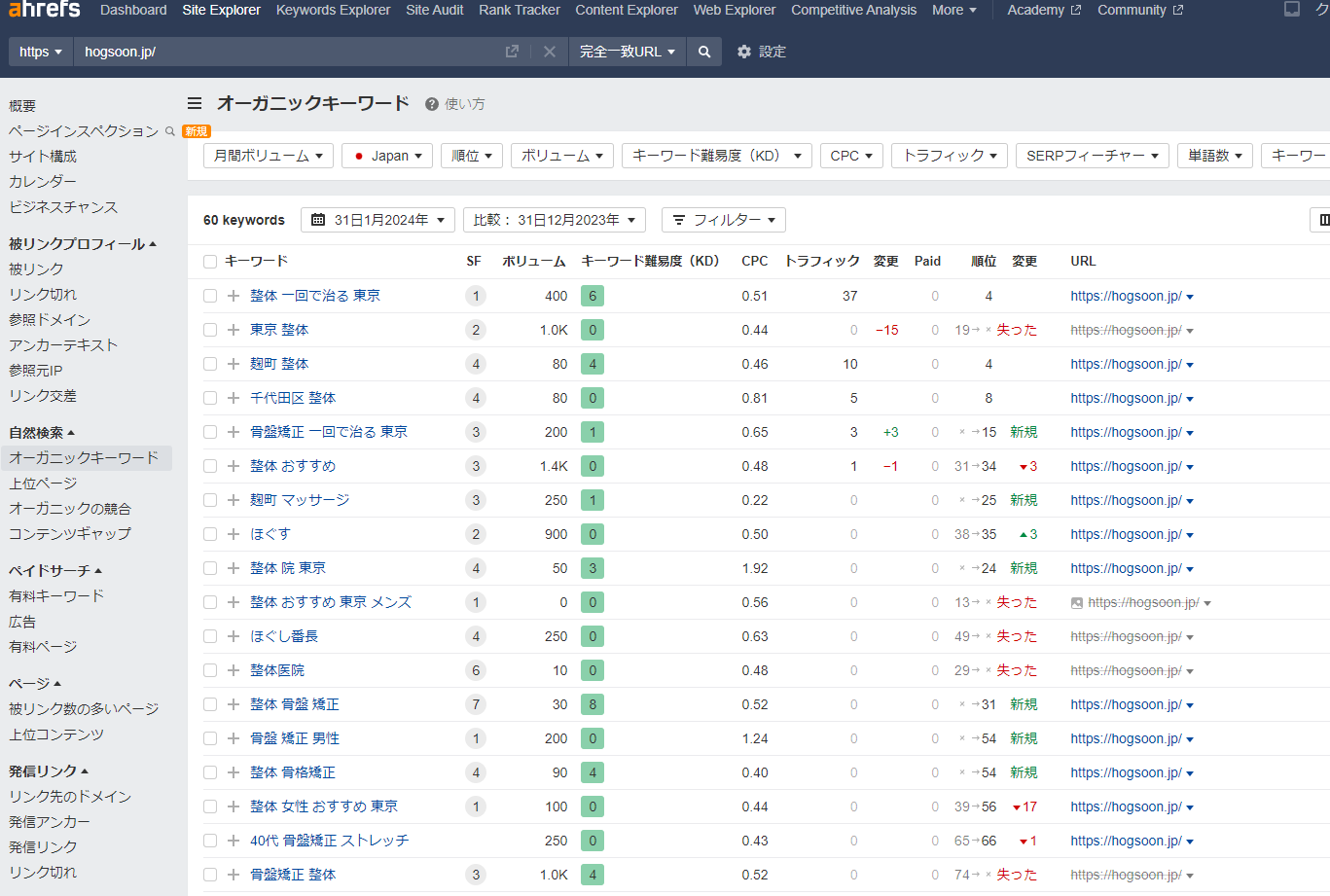Open the Japan country dropdown
Screen dimensions: 1330x896
coord(387,156)
